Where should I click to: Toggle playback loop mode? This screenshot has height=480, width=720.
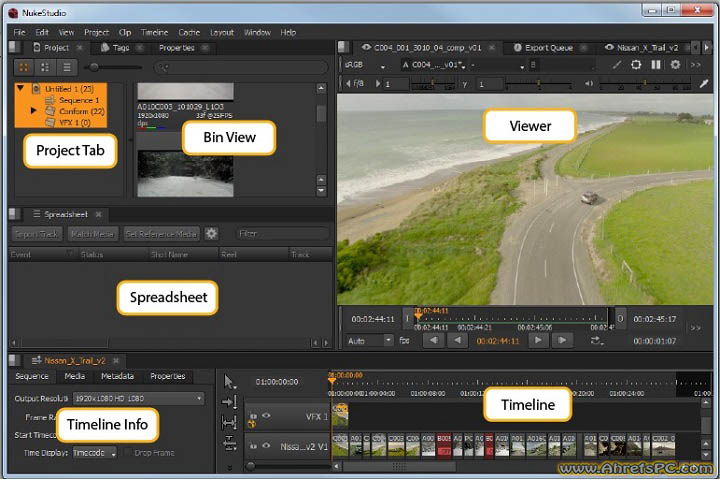[x=596, y=341]
